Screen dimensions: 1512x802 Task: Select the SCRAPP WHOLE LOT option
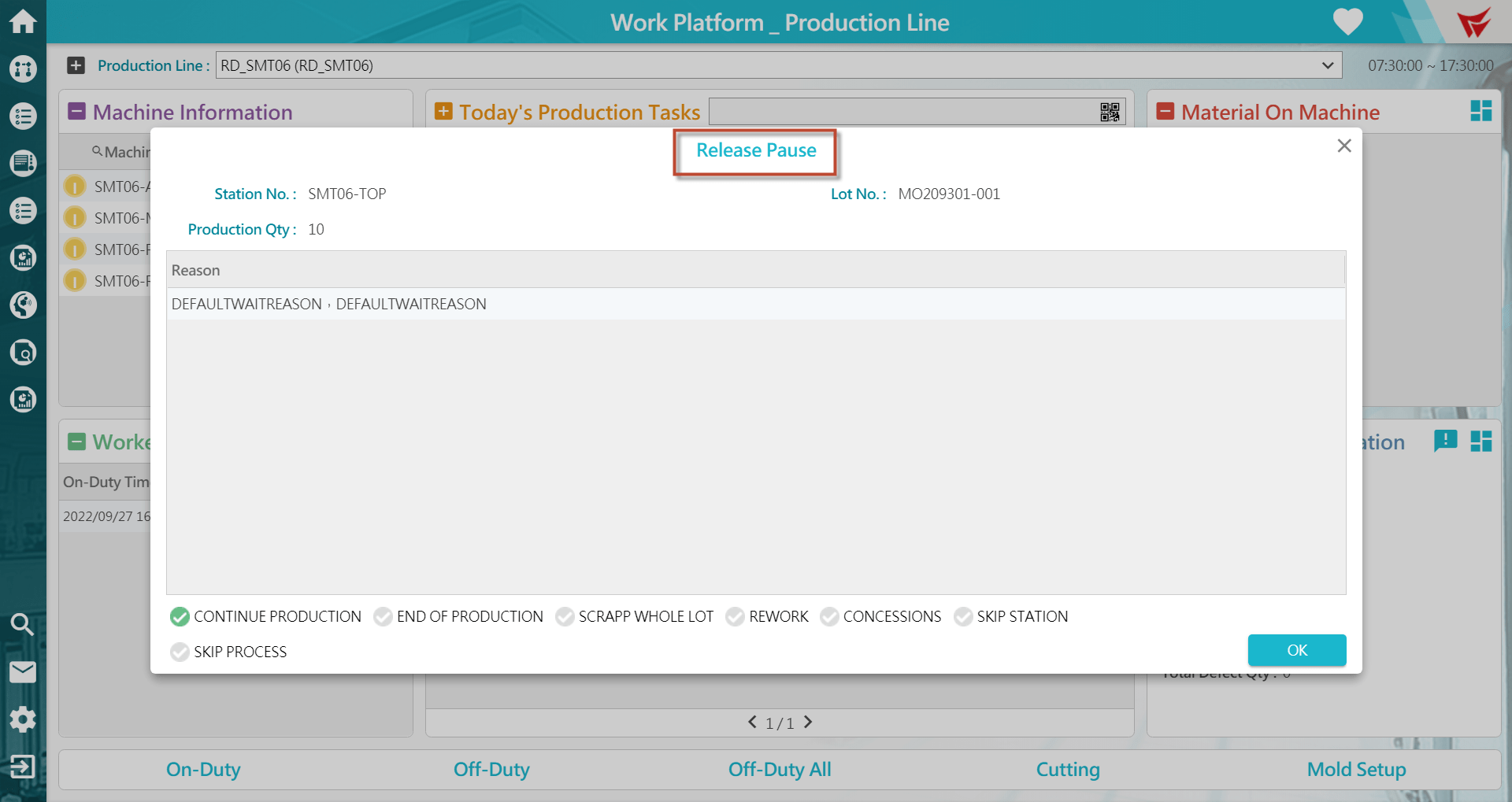point(565,616)
